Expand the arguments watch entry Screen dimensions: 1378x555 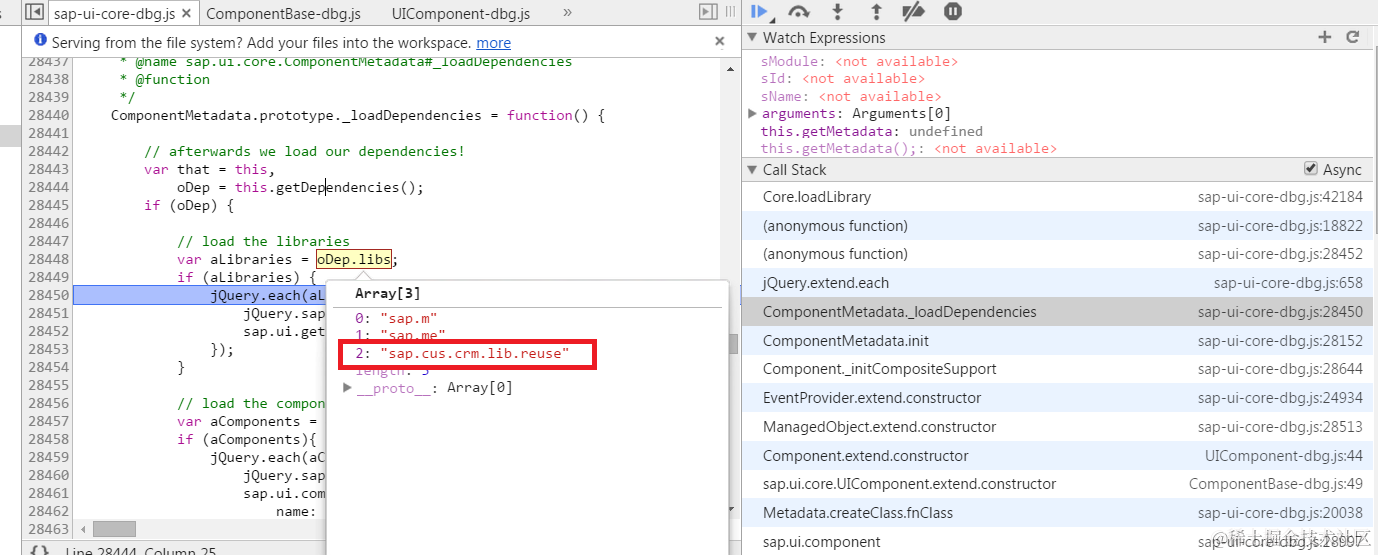752,113
